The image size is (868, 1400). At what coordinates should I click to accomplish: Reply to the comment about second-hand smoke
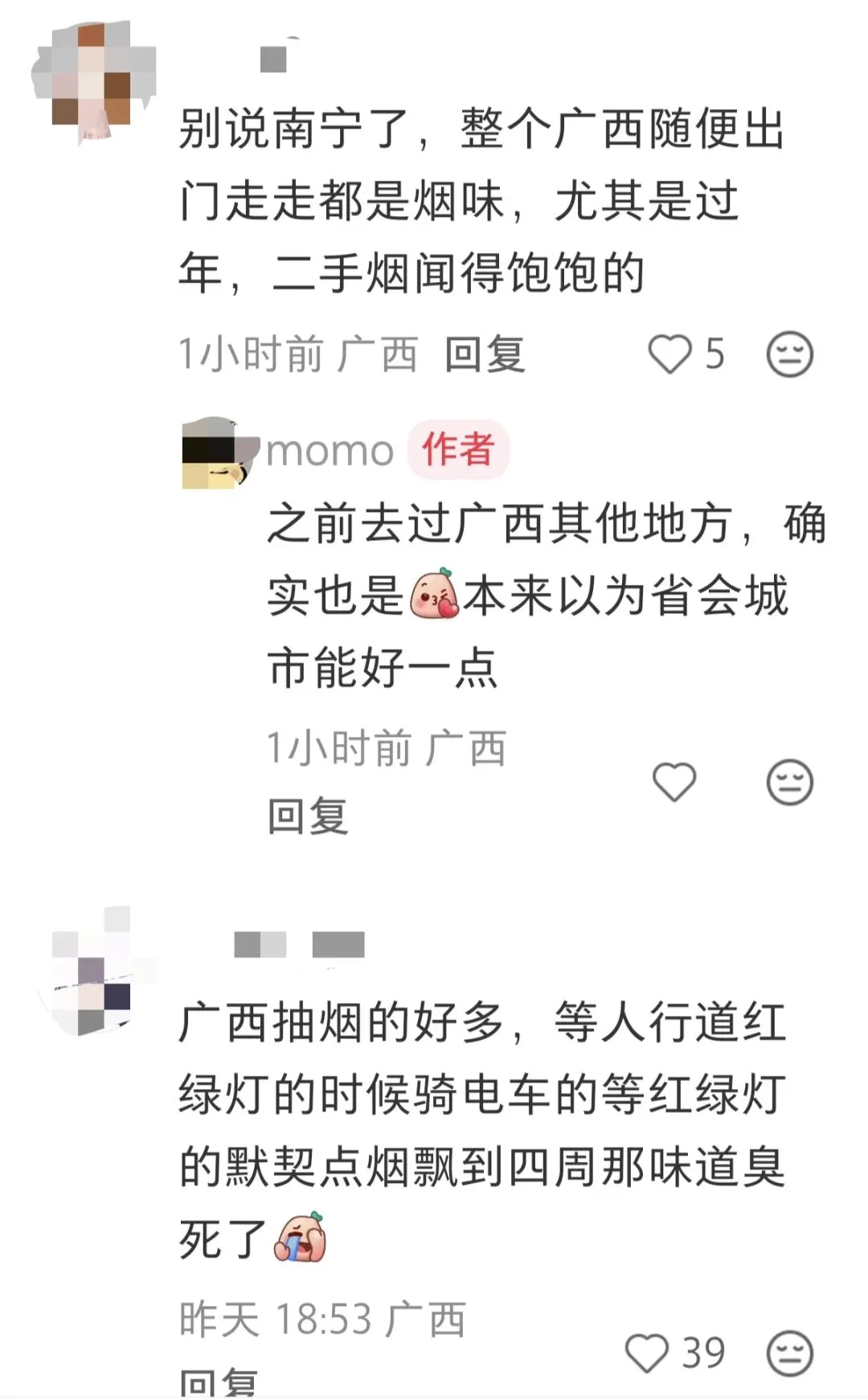click(485, 354)
